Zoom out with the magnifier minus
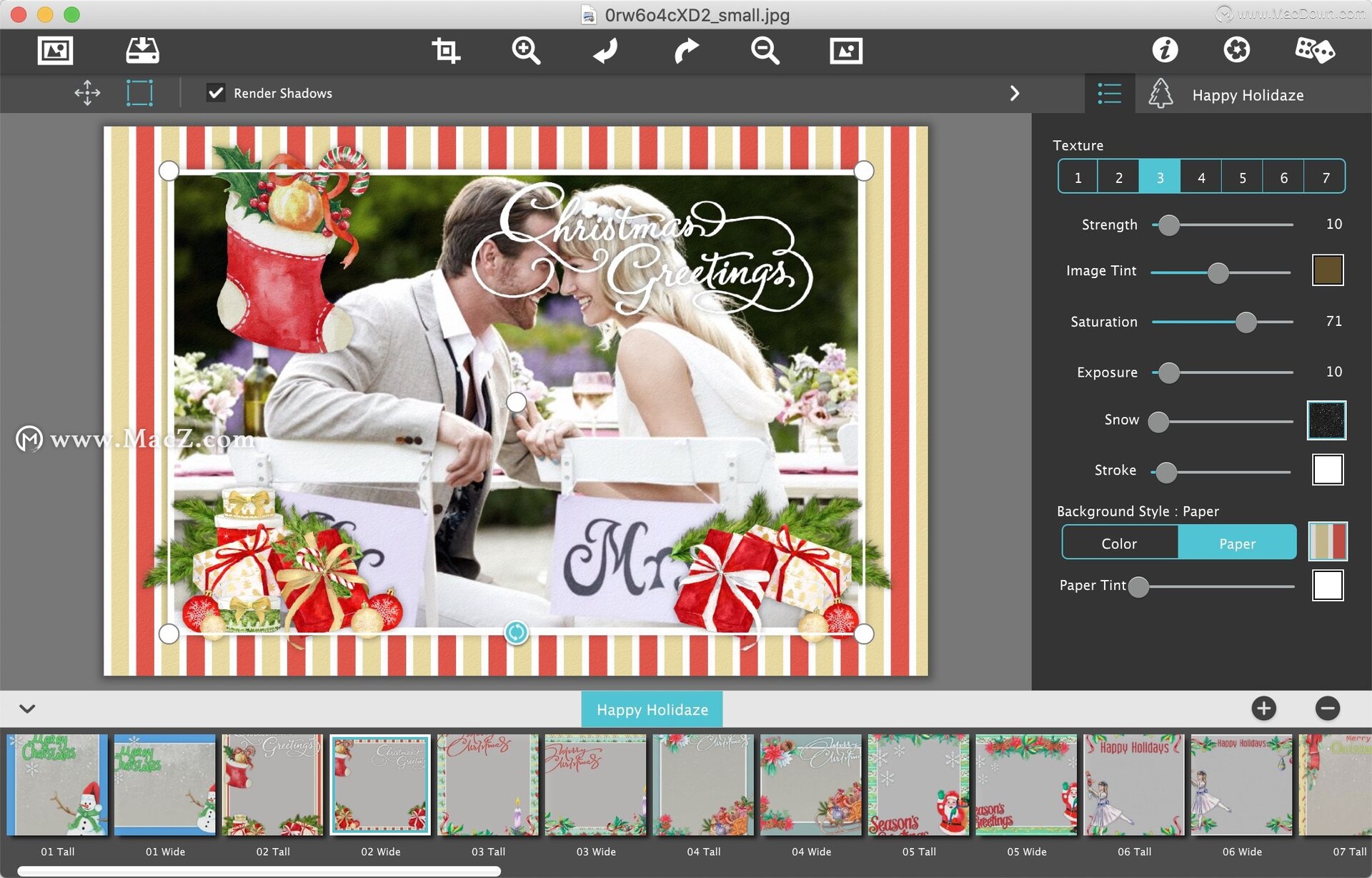This screenshot has width=1372, height=878. coord(765,50)
